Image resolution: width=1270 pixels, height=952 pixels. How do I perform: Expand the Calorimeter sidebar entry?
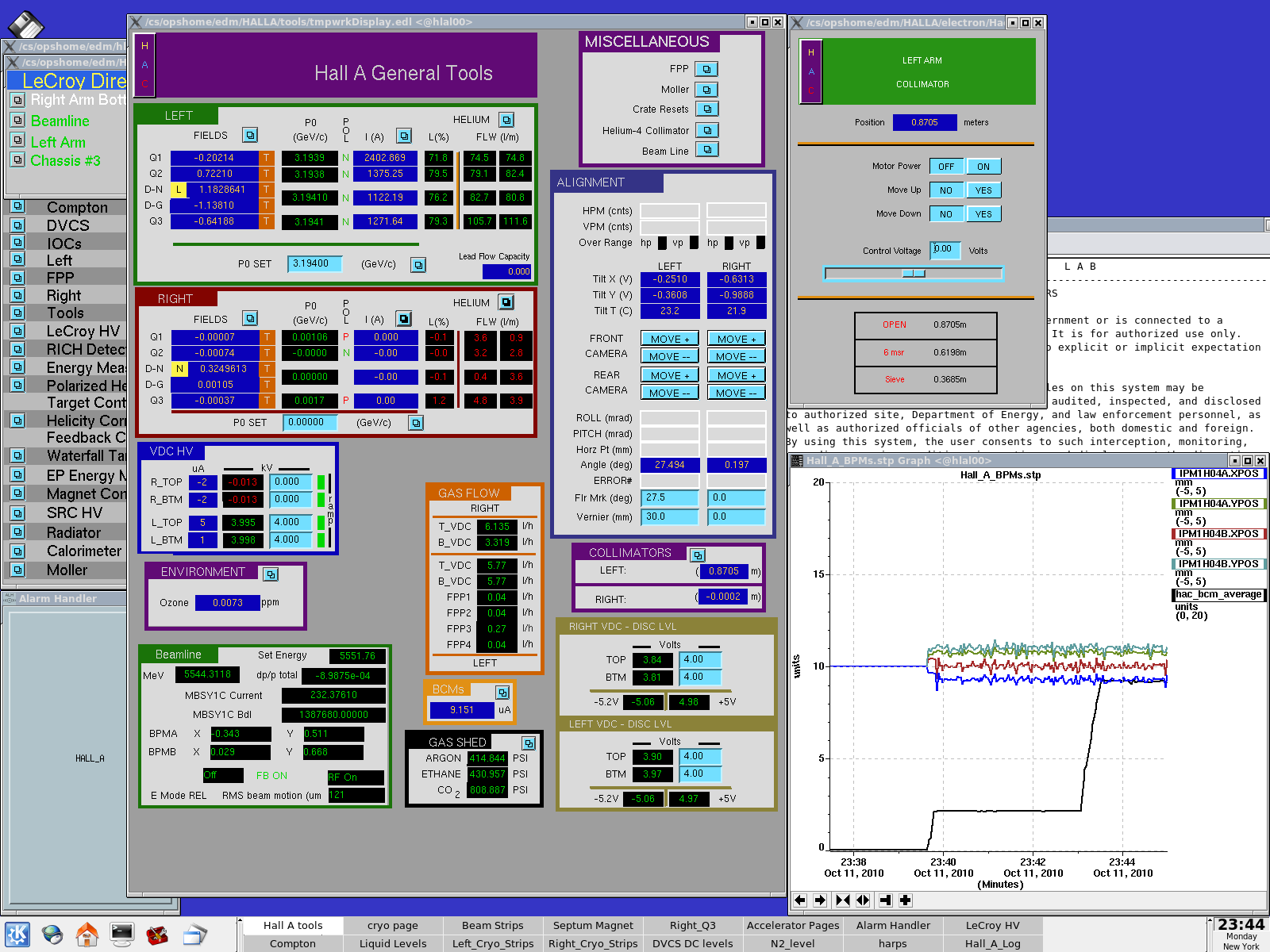click(17, 551)
